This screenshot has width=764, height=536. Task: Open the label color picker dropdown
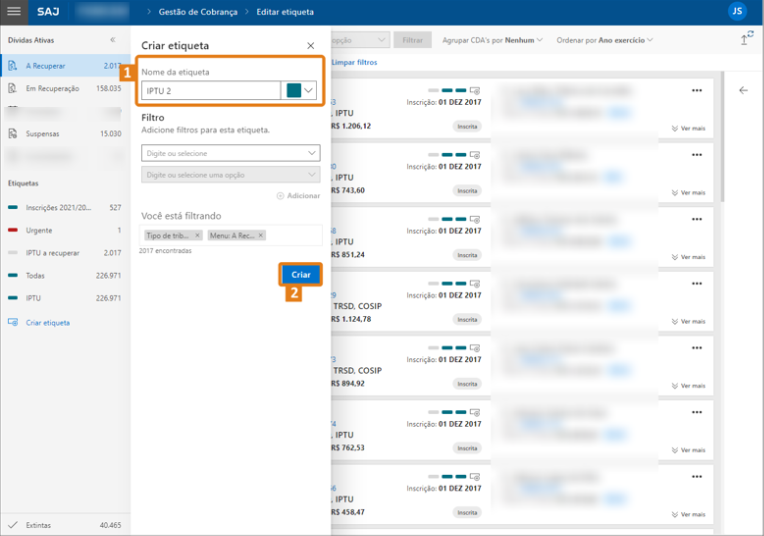(302, 90)
